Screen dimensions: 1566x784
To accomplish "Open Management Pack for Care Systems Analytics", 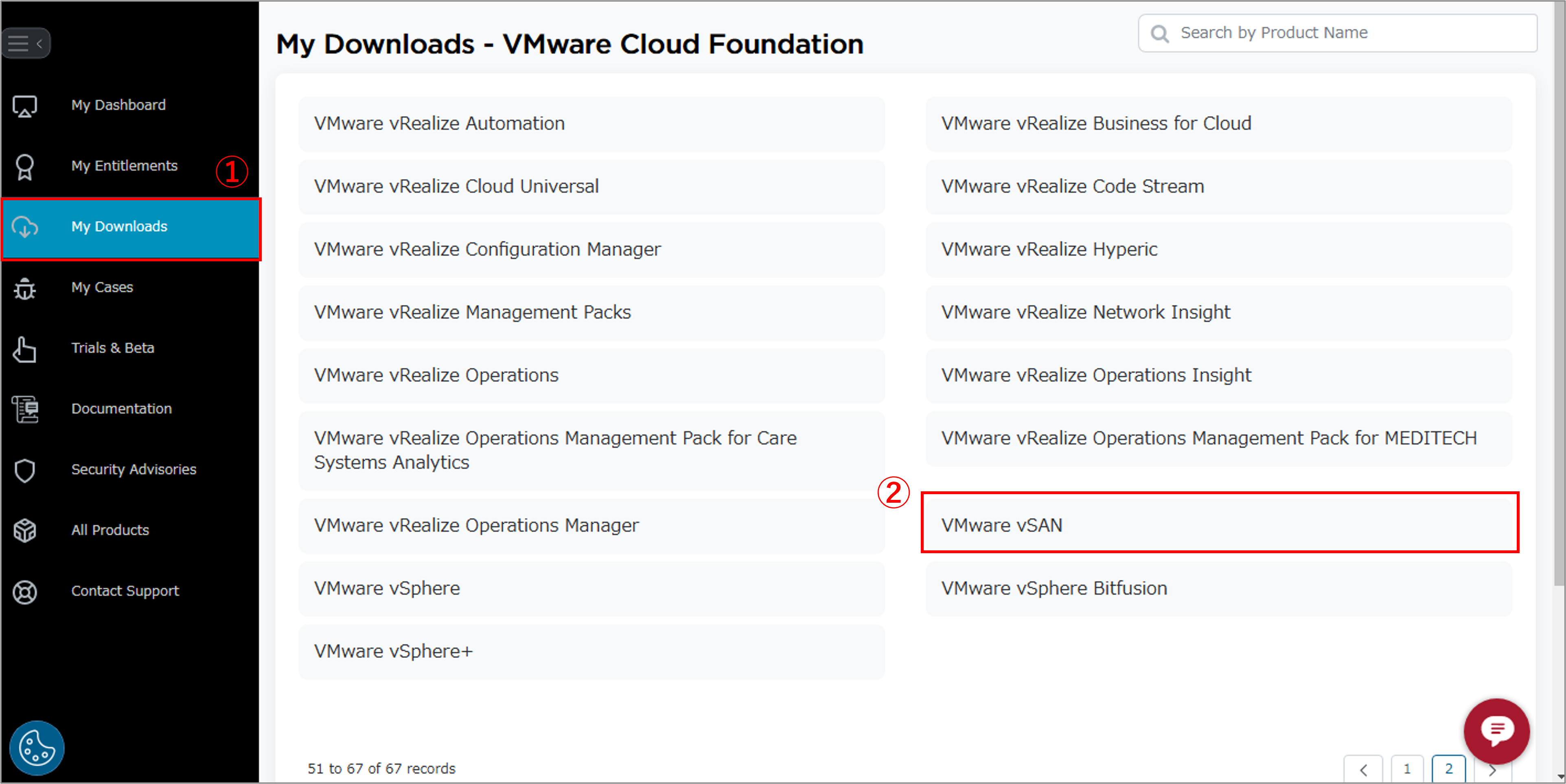I will (x=591, y=451).
